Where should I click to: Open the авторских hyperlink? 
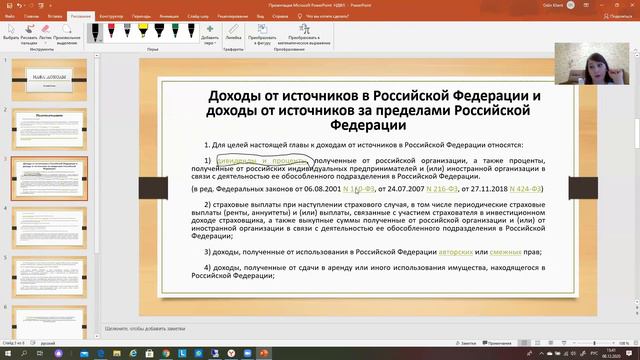[456, 252]
